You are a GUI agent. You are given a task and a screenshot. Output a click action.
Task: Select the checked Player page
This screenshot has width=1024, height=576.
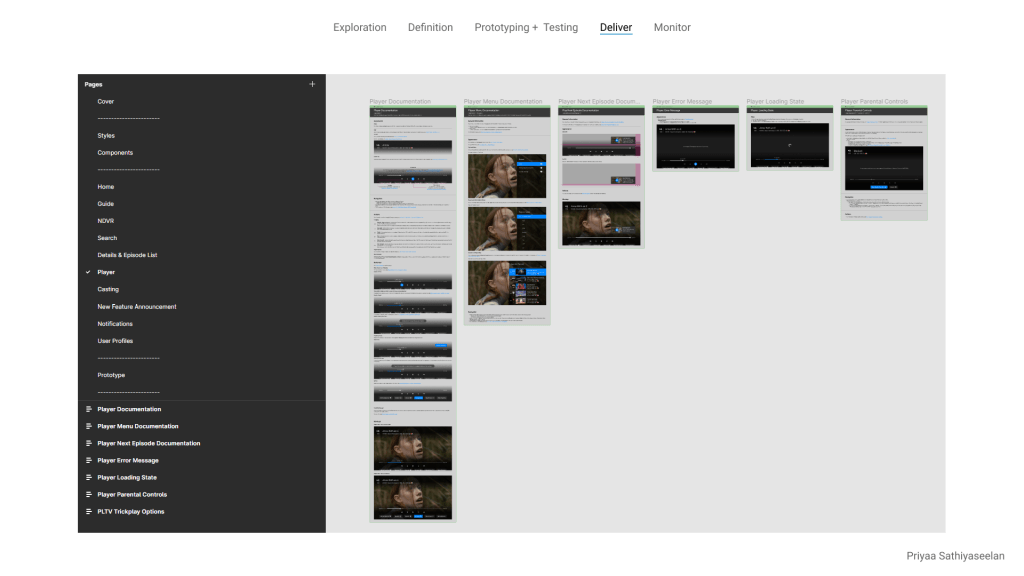106,272
